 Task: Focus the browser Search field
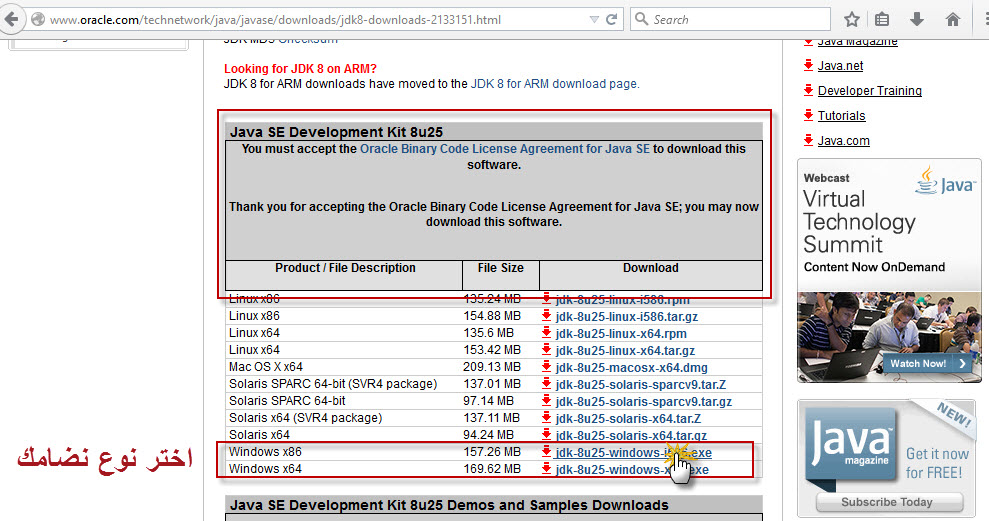pos(730,20)
